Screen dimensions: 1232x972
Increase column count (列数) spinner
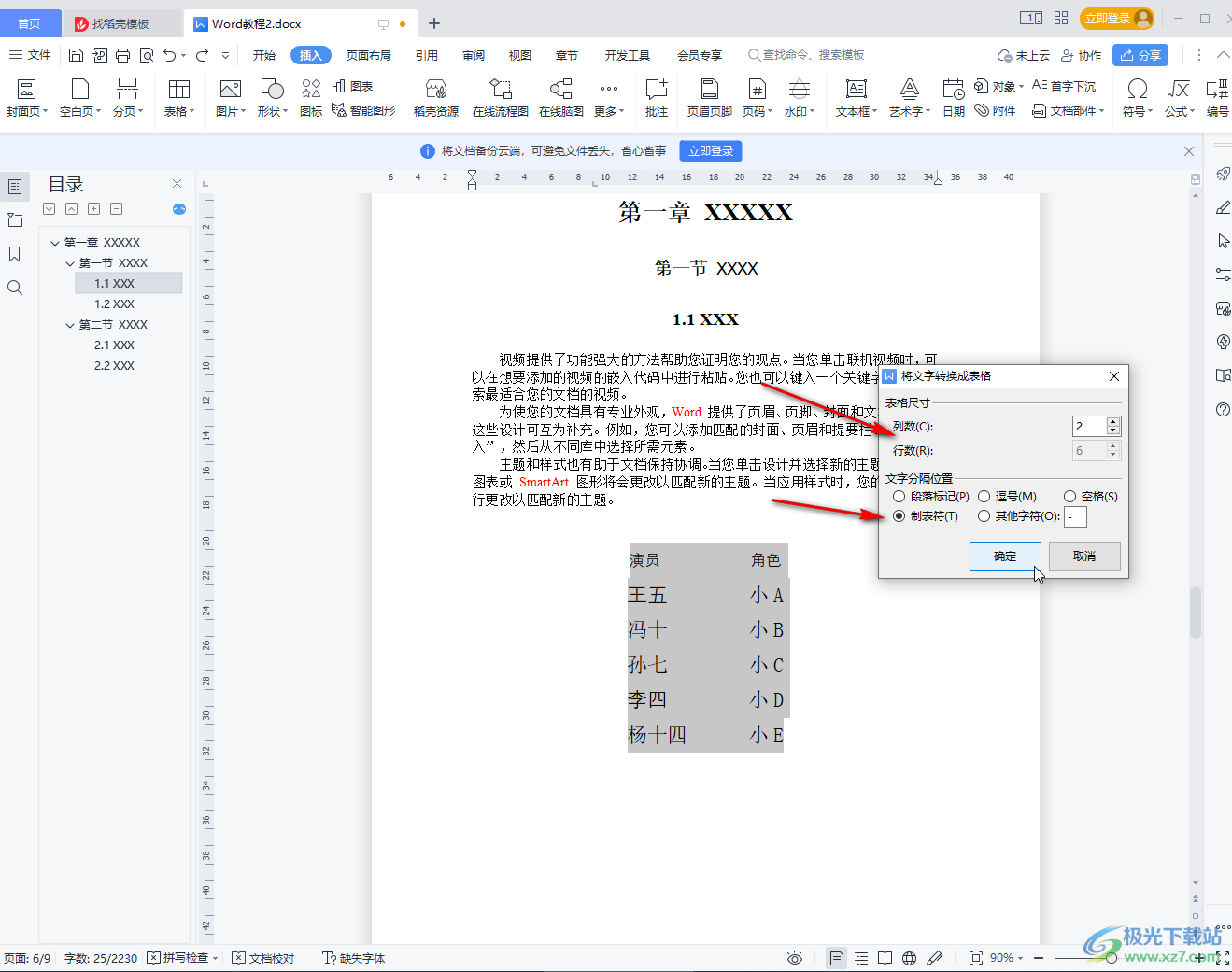point(1113,422)
